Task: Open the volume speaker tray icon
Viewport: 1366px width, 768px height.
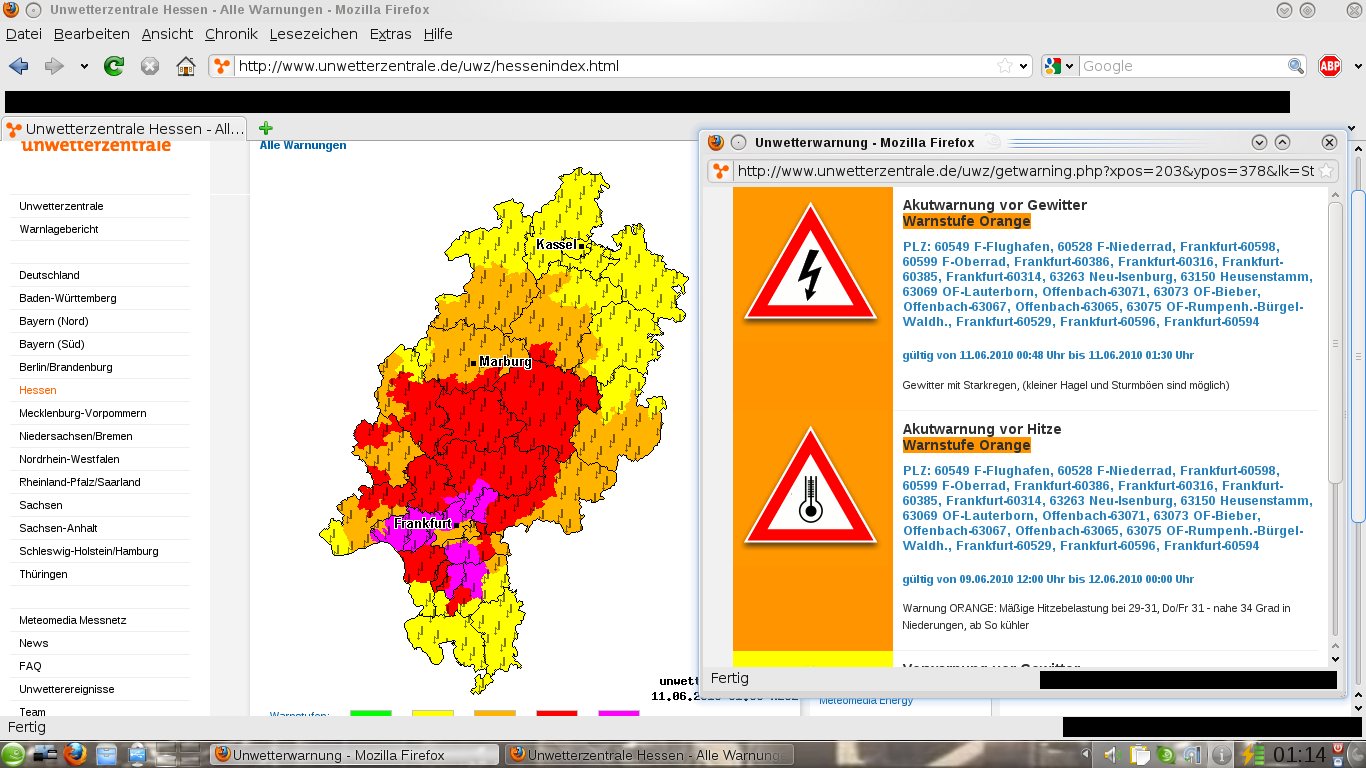Action: click(x=1111, y=755)
